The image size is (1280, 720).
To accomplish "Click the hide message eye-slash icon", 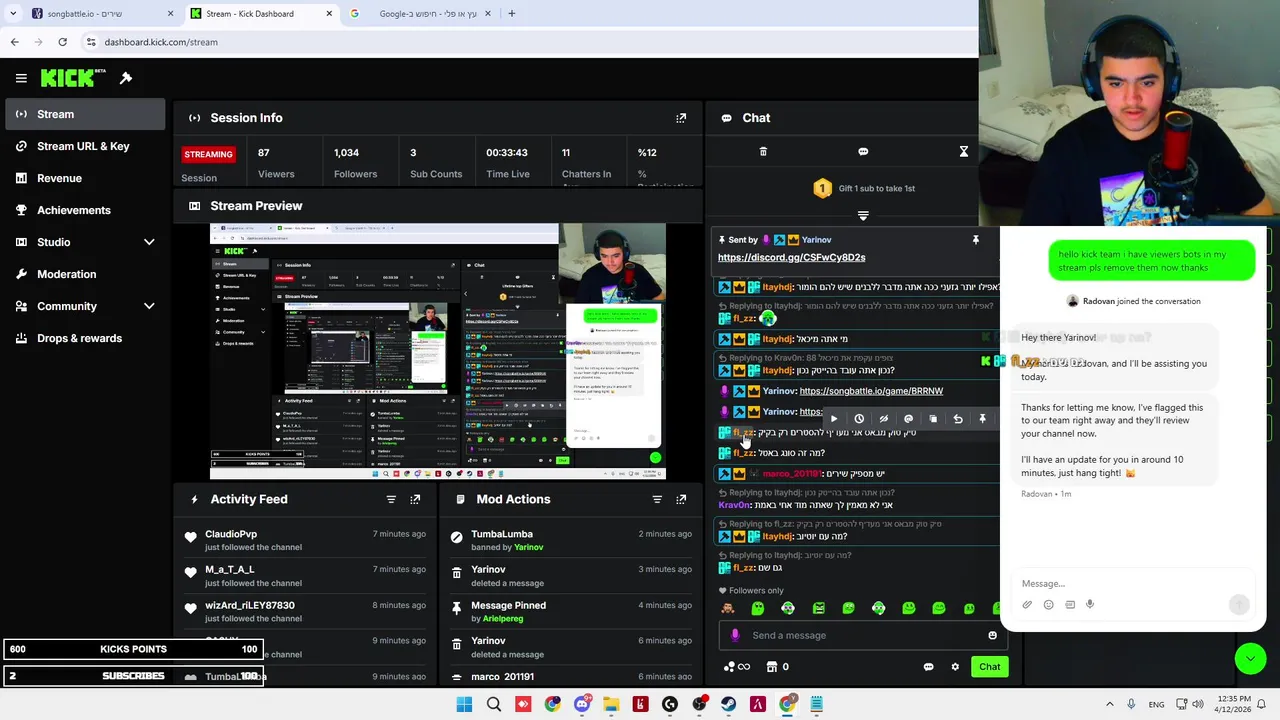I will coord(883,419).
